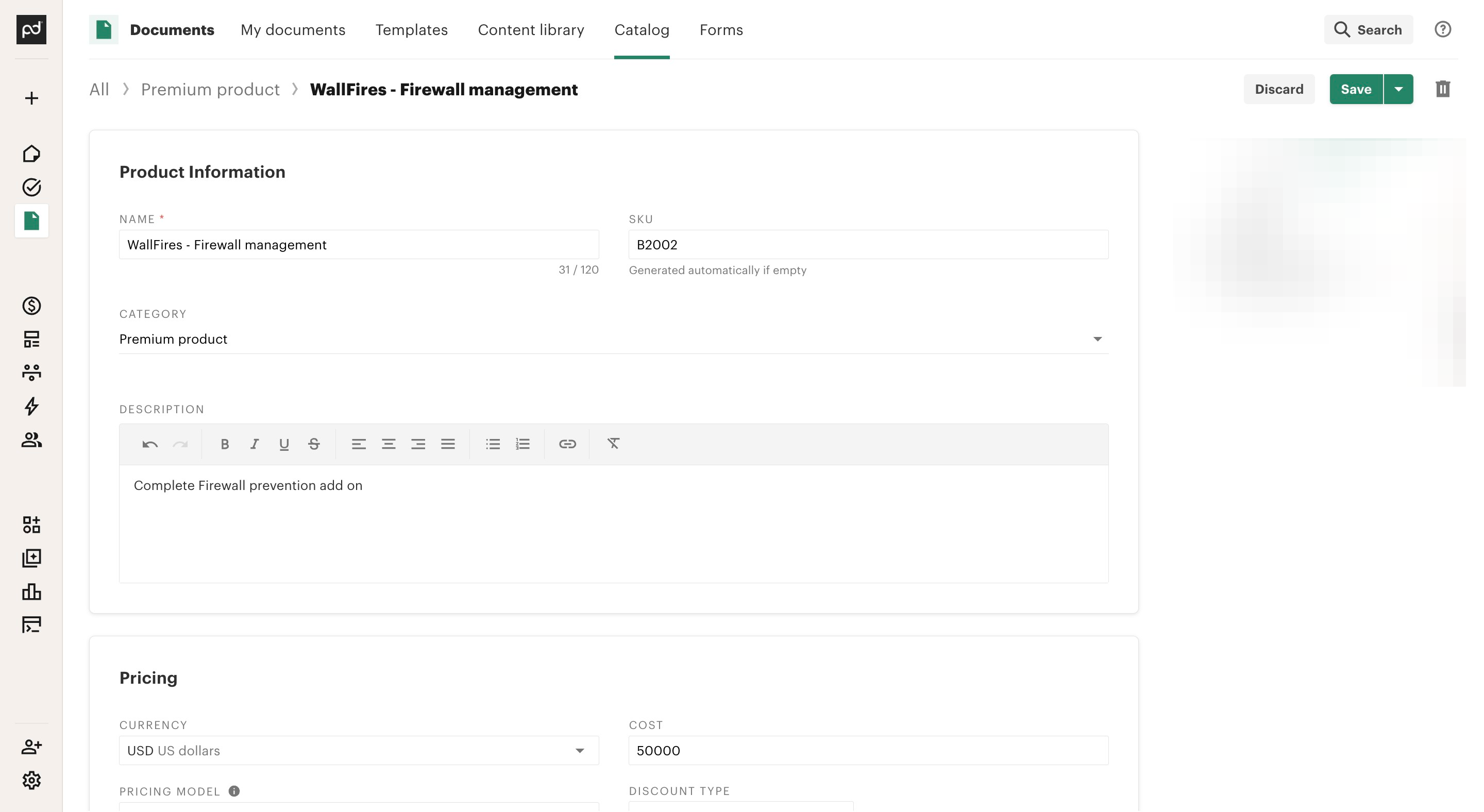Delete product using trash icon
Viewport: 1484px width, 812px height.
1443,89
